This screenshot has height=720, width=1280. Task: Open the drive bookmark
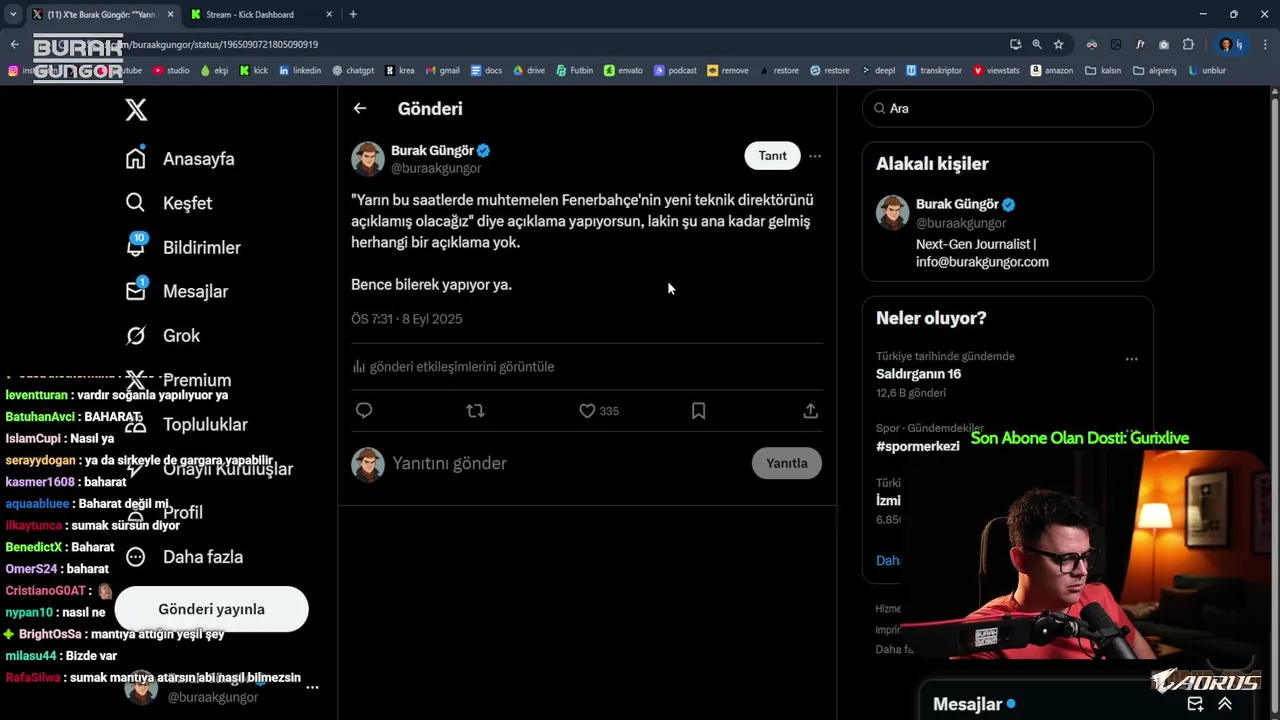529,71
